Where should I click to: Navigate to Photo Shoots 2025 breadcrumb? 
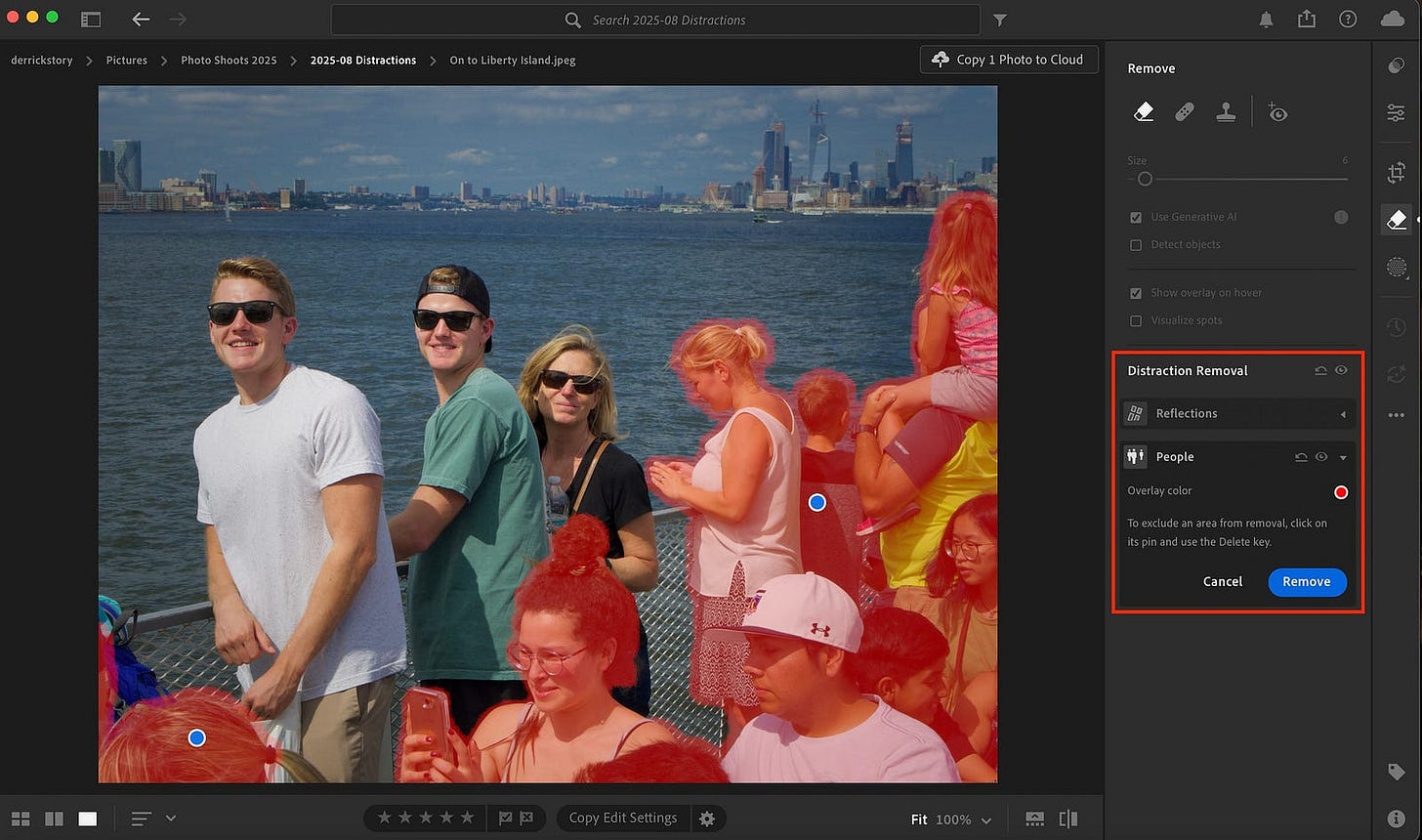[x=229, y=60]
